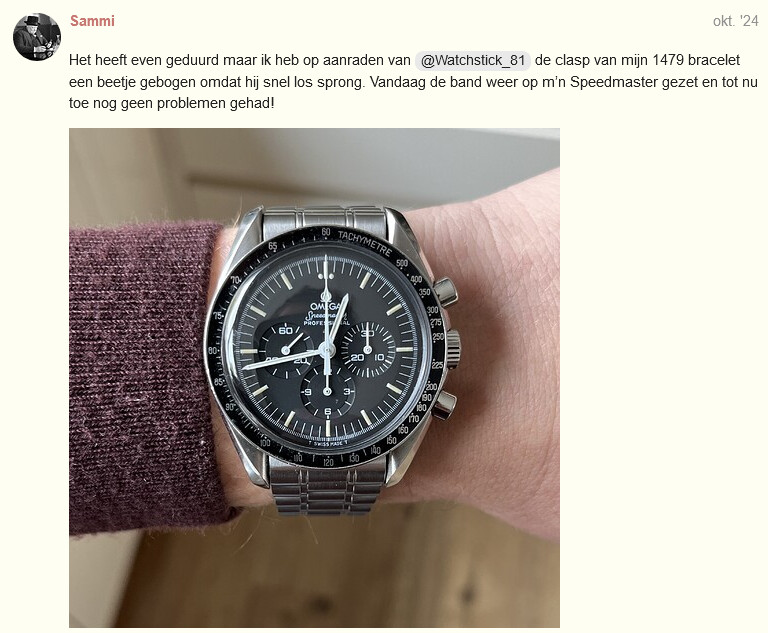
Task: Click the TACHYMETRE text on the bezel
Action: tap(365, 243)
